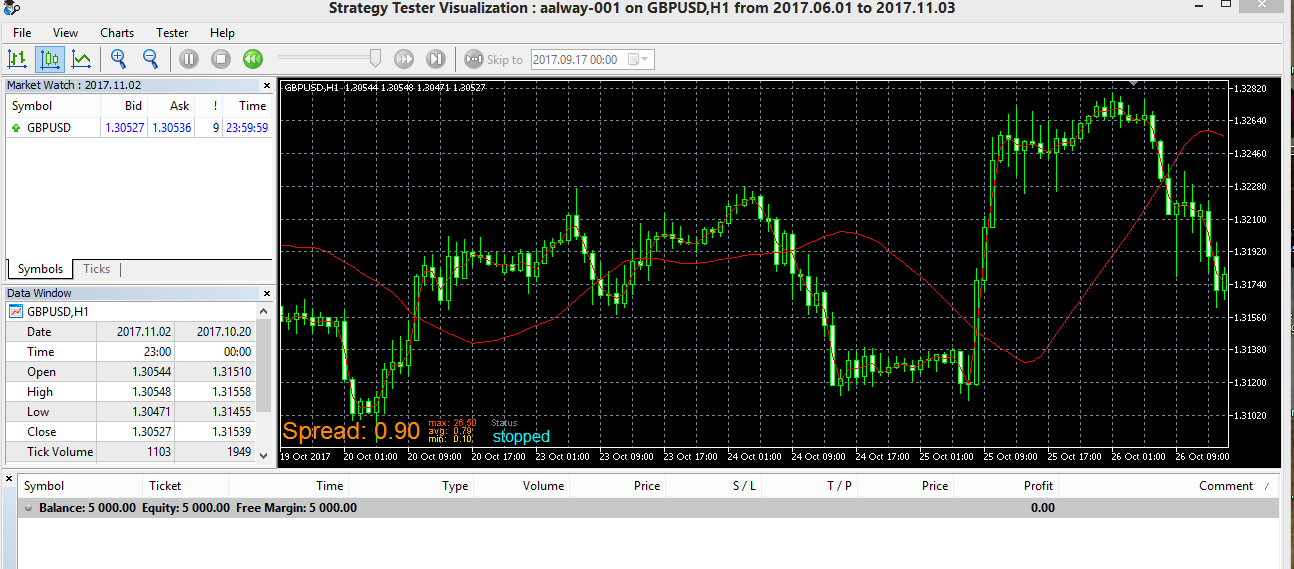Image resolution: width=1294 pixels, height=569 pixels.
Task: Click the Low value 1.30471
Action: tap(151, 412)
